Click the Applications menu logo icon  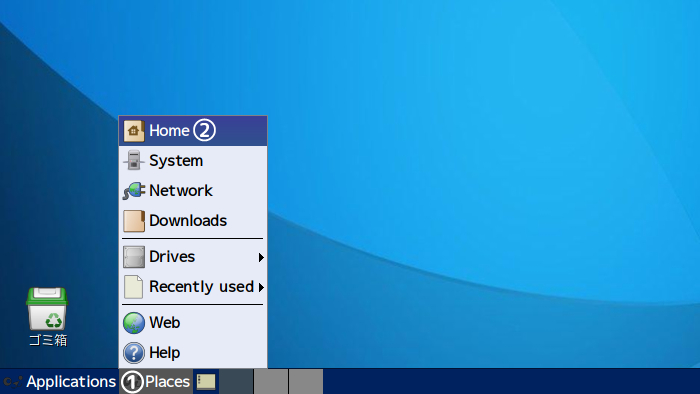[x=12, y=382]
